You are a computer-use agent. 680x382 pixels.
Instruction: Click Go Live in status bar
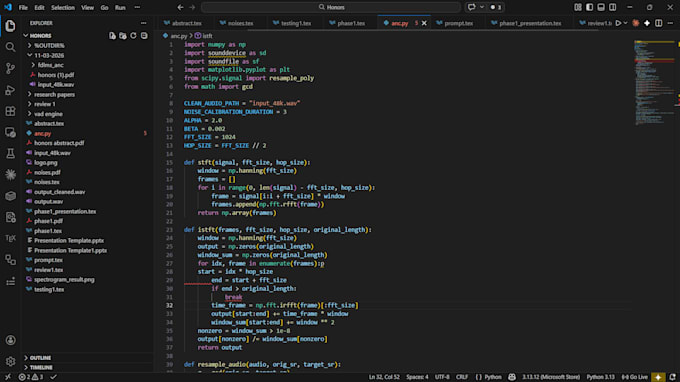point(634,377)
